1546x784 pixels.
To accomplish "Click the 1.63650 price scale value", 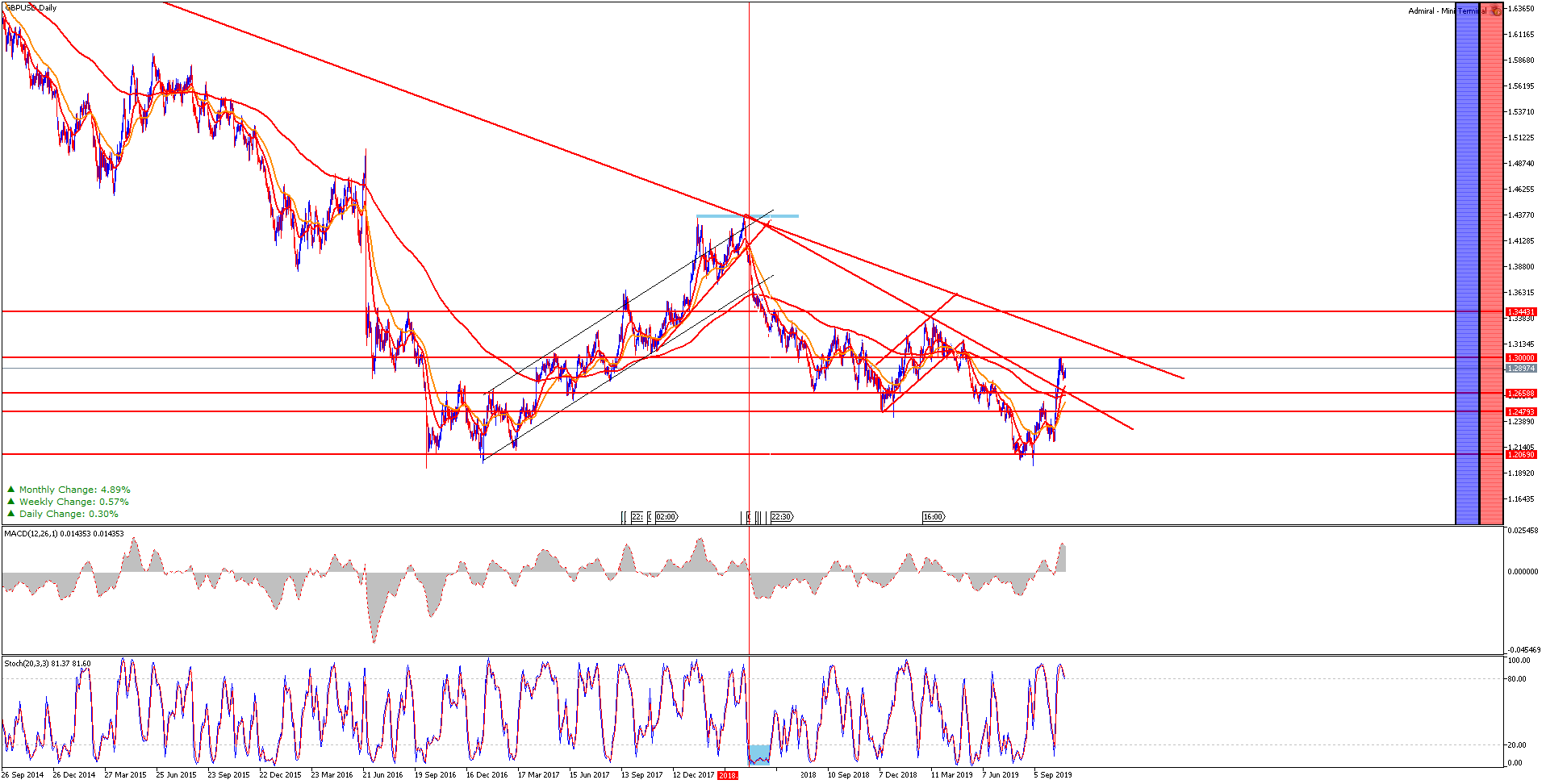I will 1521,9.
